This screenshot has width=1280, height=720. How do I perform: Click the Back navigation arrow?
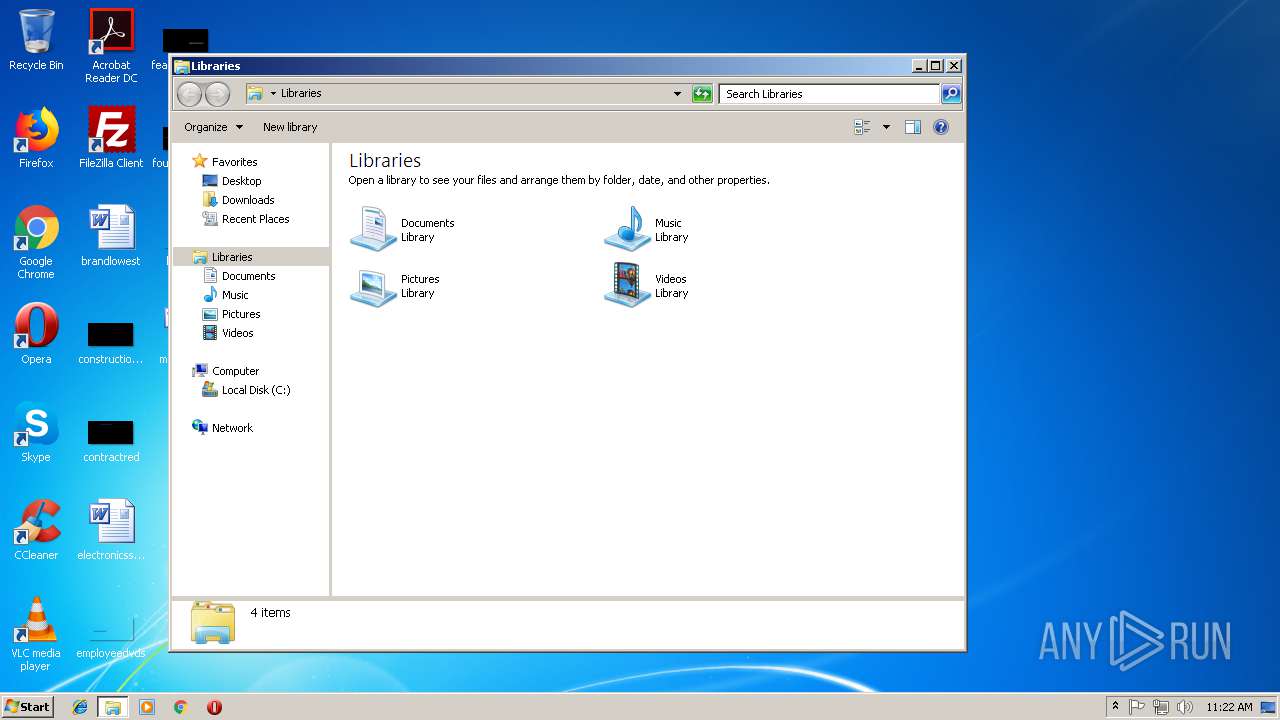189,94
